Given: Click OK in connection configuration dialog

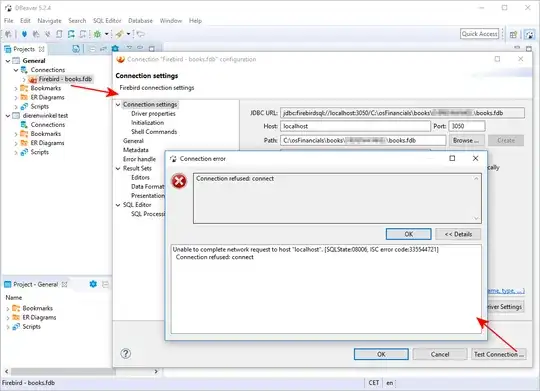Looking at the screenshot, I should 381,354.
